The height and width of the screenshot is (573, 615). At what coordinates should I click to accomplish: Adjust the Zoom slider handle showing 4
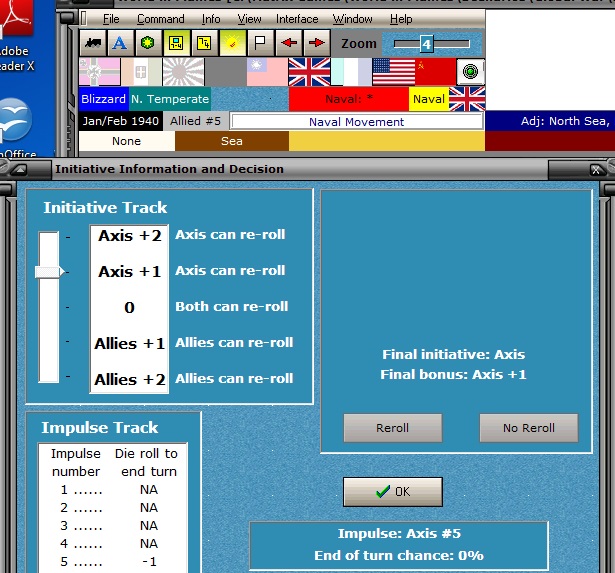pos(426,44)
